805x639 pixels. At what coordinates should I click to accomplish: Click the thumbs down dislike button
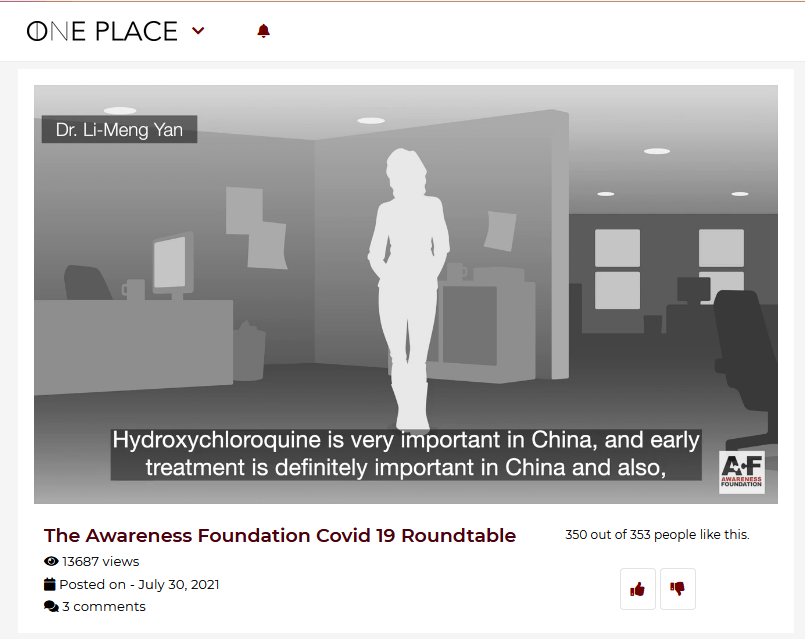pos(678,589)
